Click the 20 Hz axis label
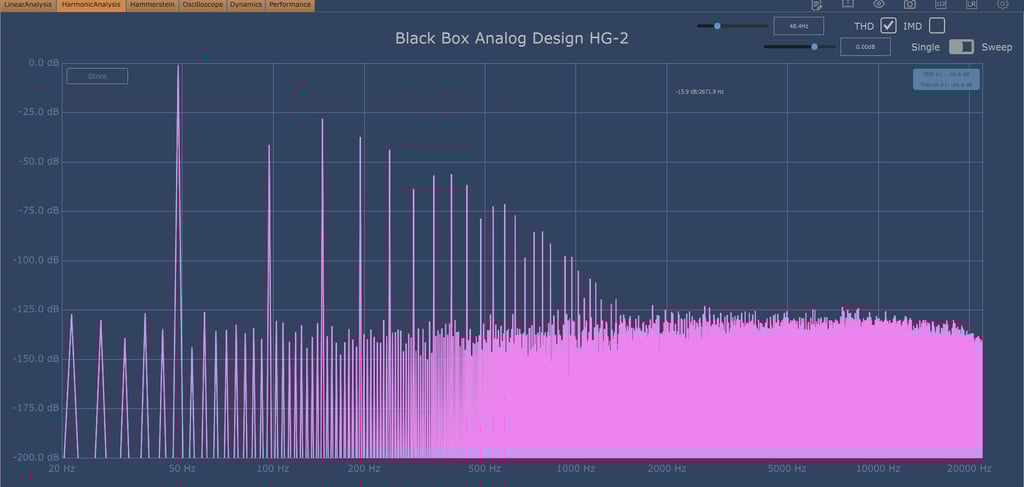This screenshot has width=1024, height=487. 63,469
